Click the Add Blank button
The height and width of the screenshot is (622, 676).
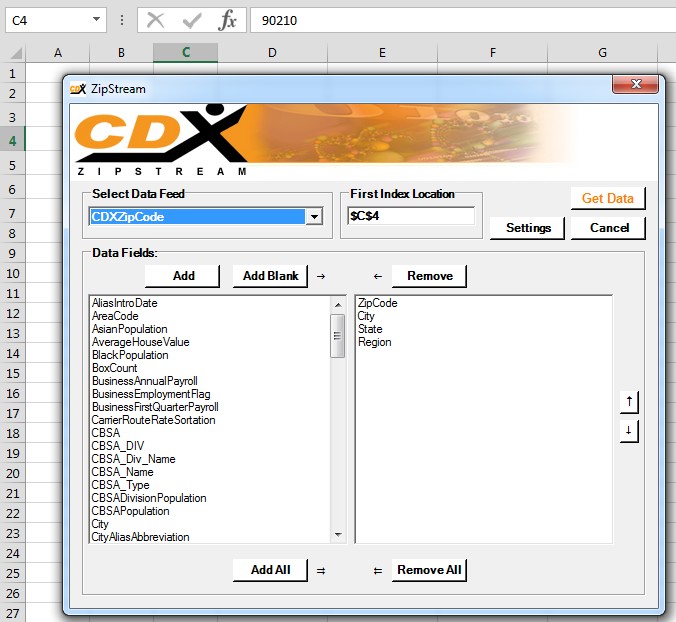(270, 276)
